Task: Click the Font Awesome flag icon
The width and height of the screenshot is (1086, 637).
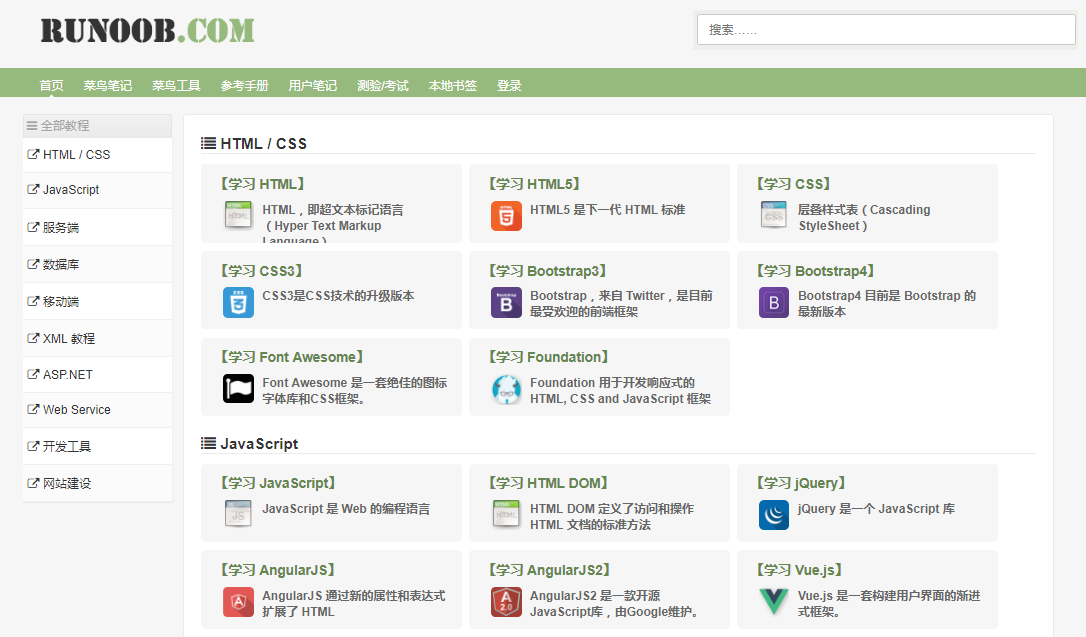Action: [x=238, y=388]
